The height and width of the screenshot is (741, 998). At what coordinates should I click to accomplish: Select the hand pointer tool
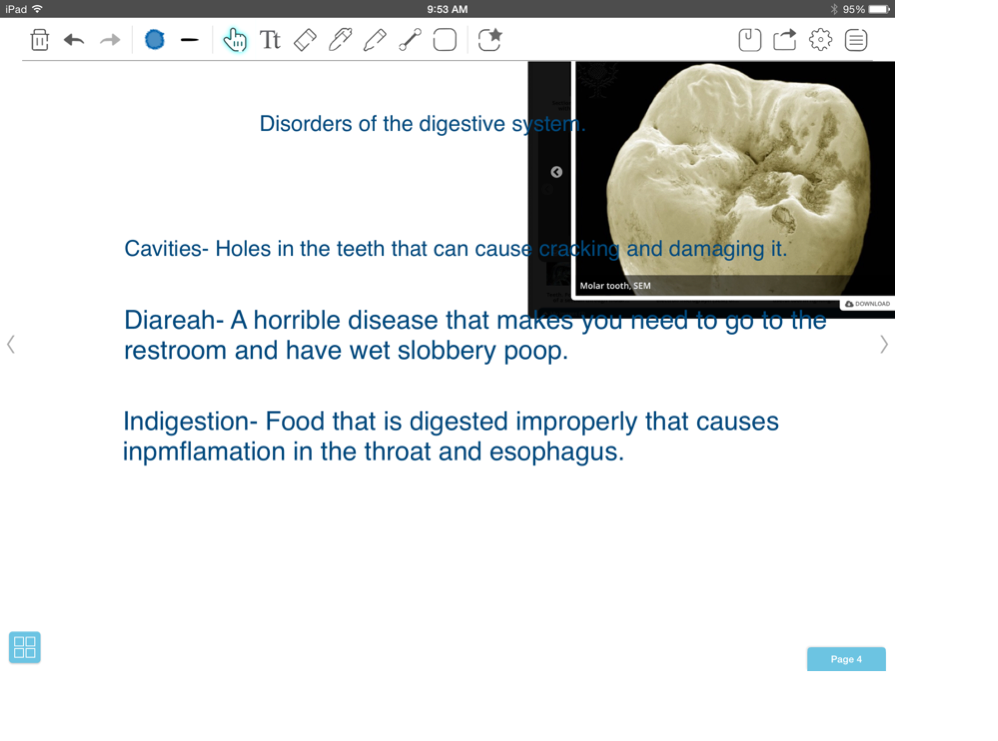235,40
